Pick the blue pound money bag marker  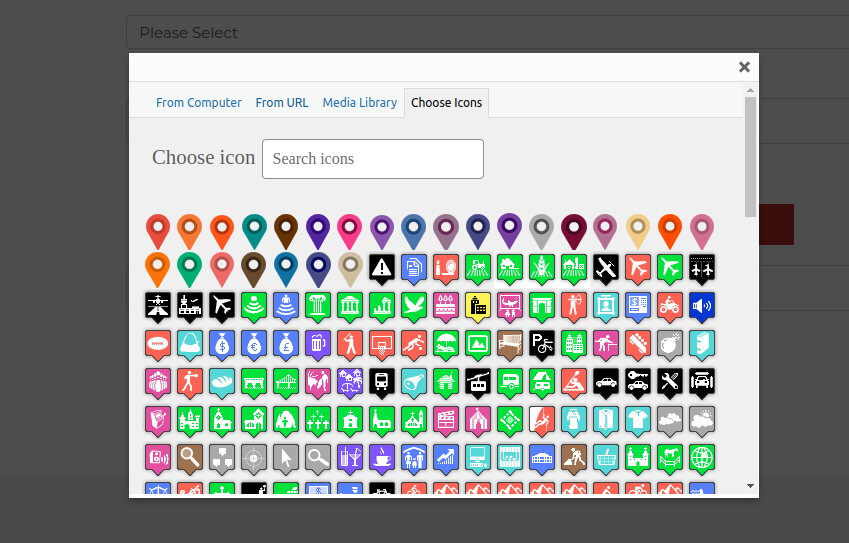click(x=286, y=344)
